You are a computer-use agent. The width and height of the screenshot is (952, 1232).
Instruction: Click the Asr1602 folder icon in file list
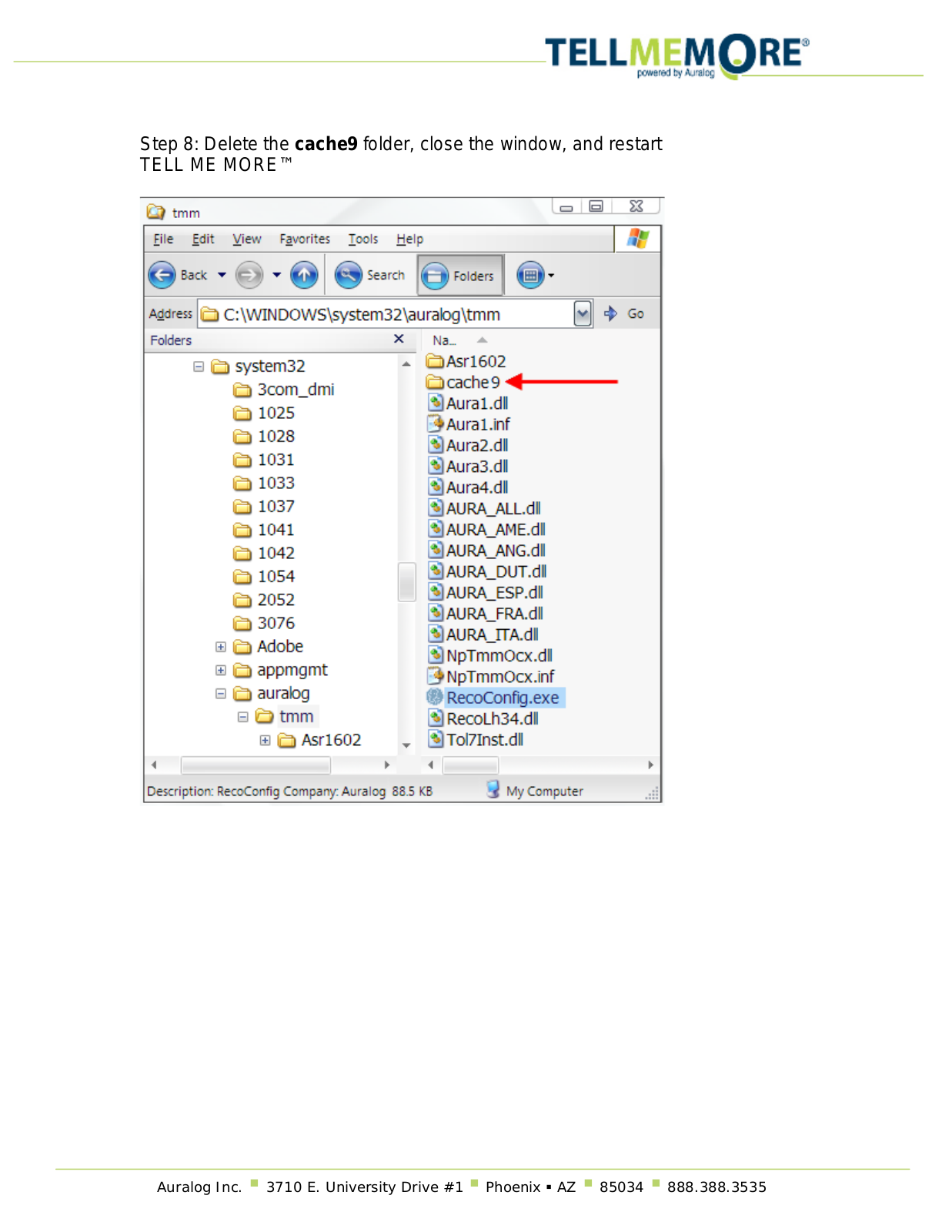click(435, 361)
